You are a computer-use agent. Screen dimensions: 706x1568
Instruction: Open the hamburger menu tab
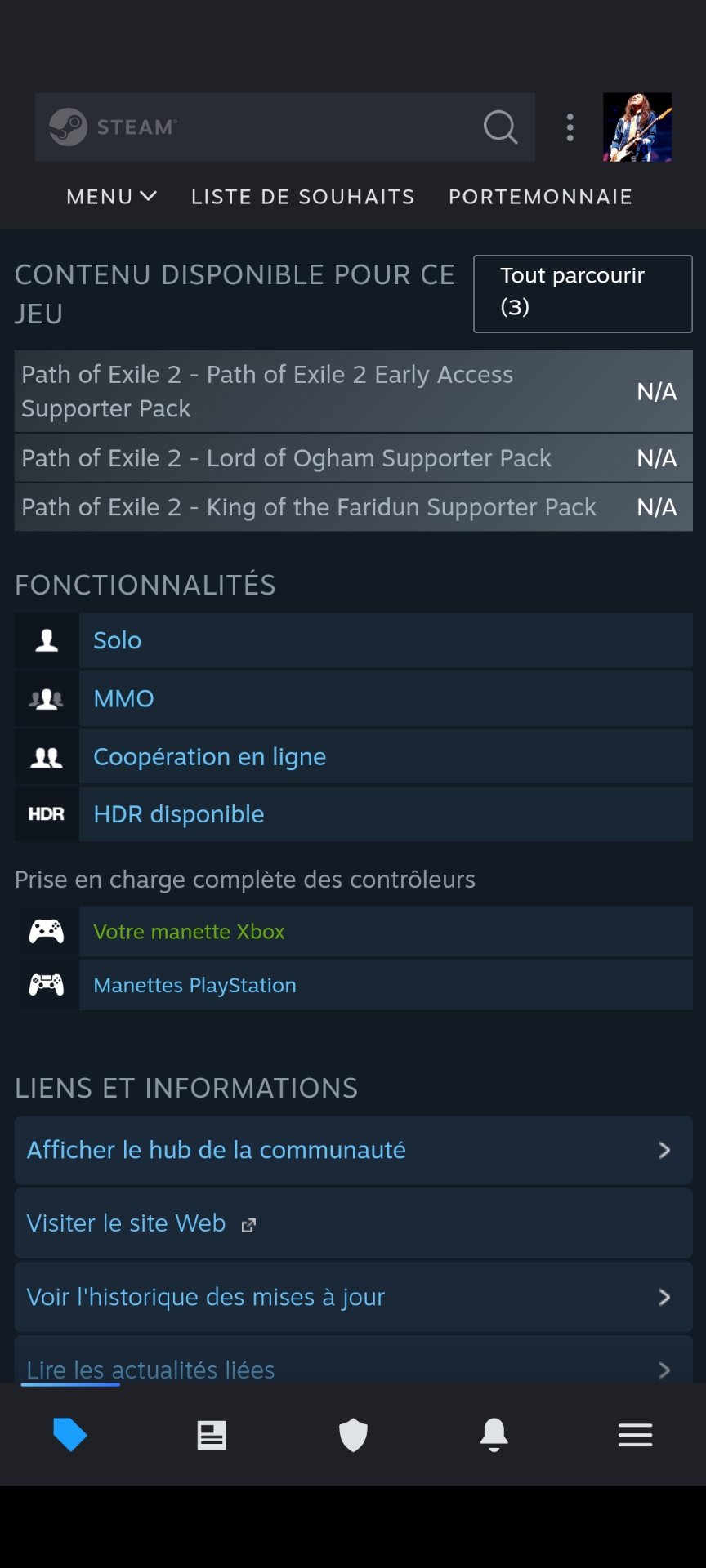[x=635, y=1435]
